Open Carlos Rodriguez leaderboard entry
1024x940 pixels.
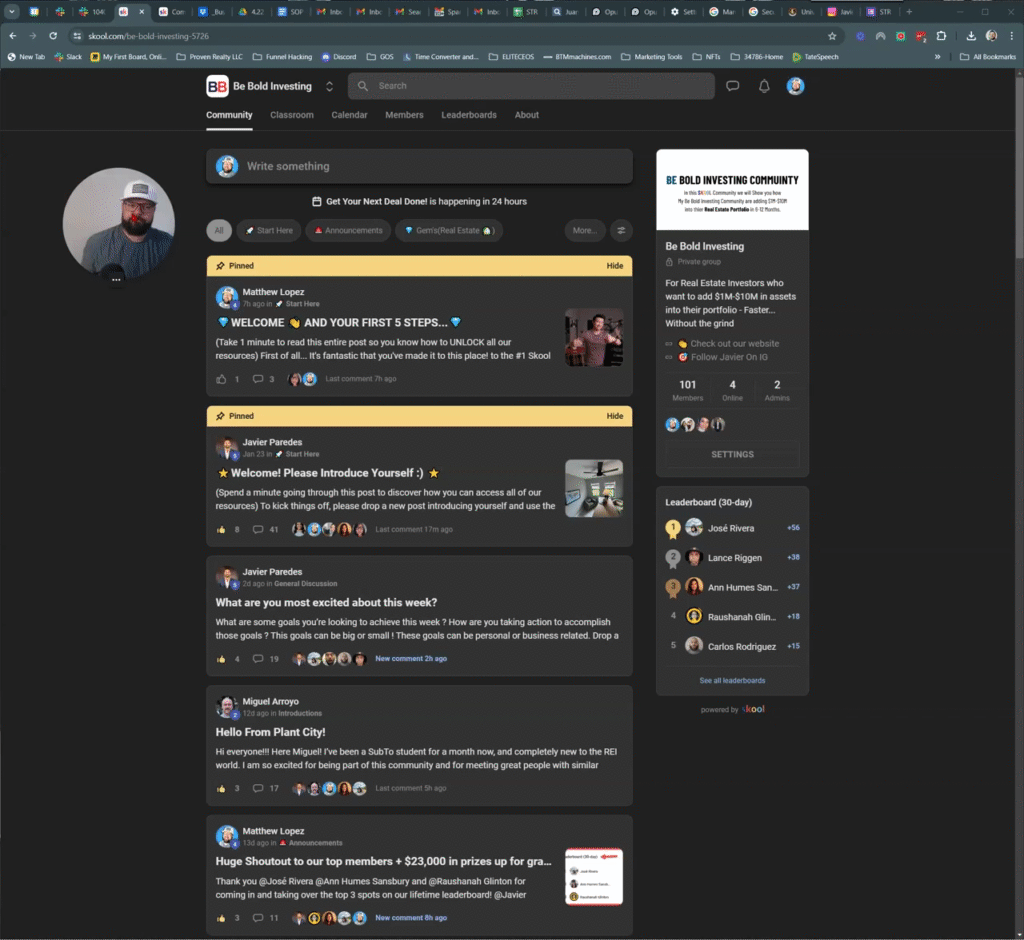[732, 647]
